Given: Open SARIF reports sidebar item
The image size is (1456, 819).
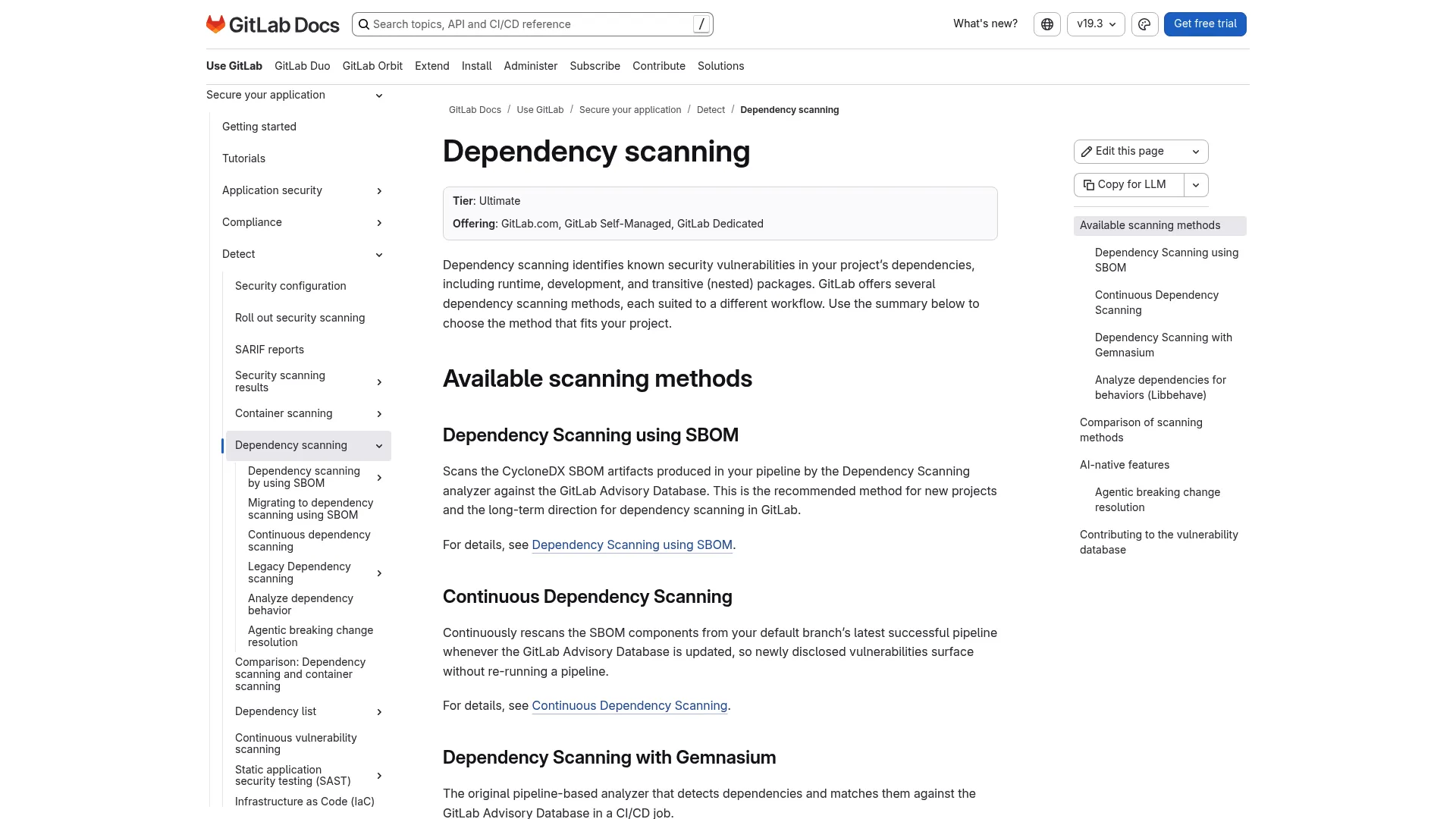Looking at the screenshot, I should tap(269, 350).
